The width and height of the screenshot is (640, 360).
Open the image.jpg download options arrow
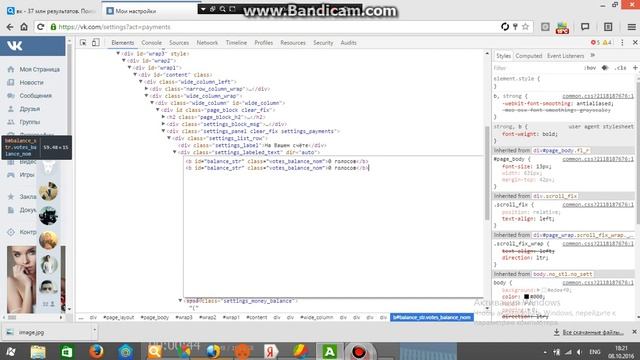pyautogui.click(x=94, y=330)
